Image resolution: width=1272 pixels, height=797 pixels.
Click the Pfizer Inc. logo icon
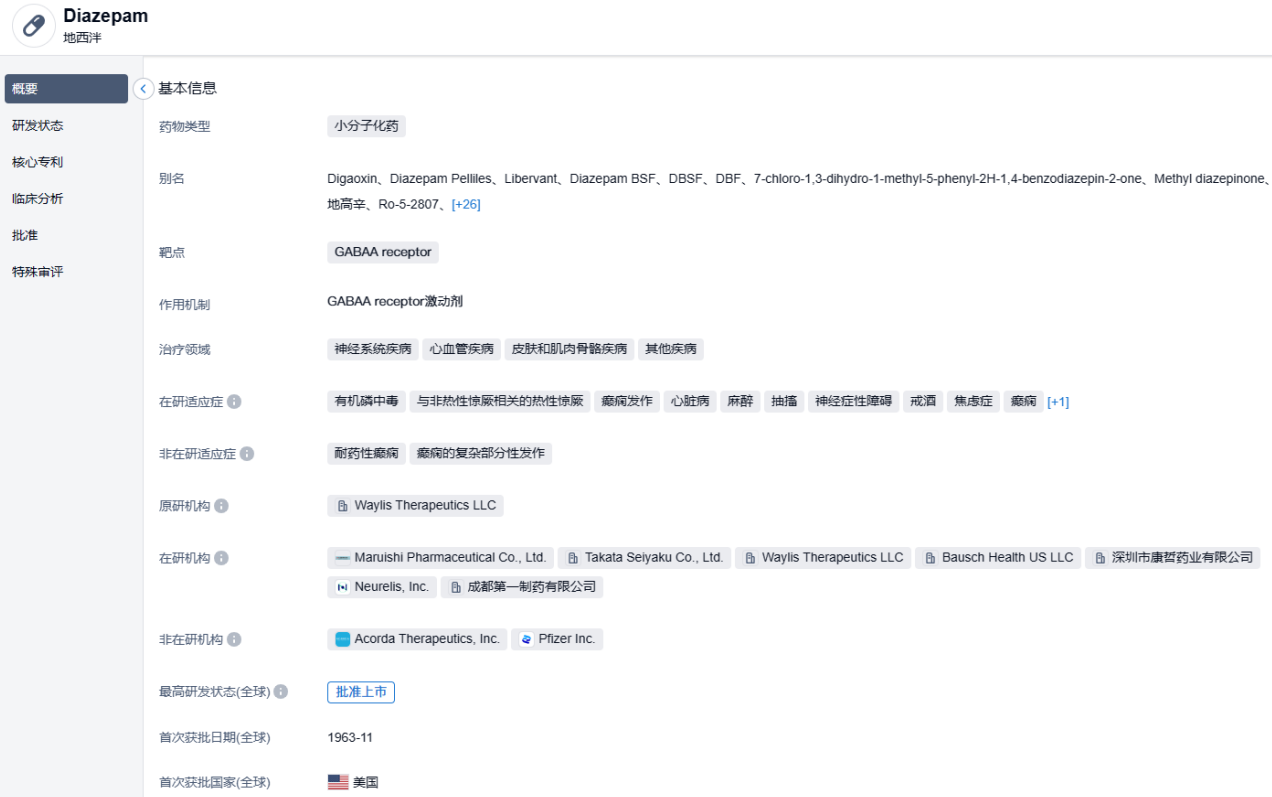coord(527,640)
